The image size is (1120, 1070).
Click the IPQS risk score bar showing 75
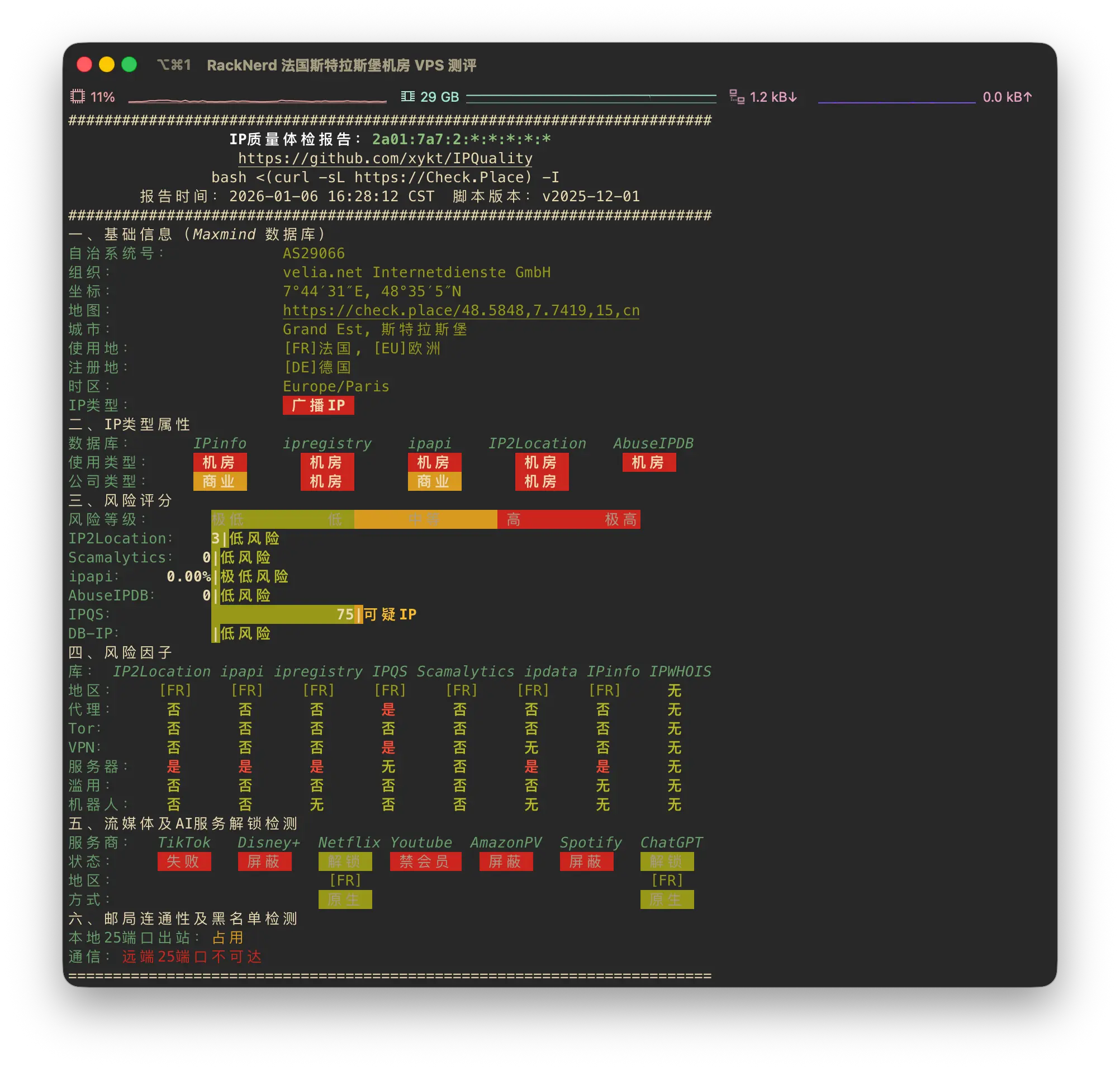[285, 614]
